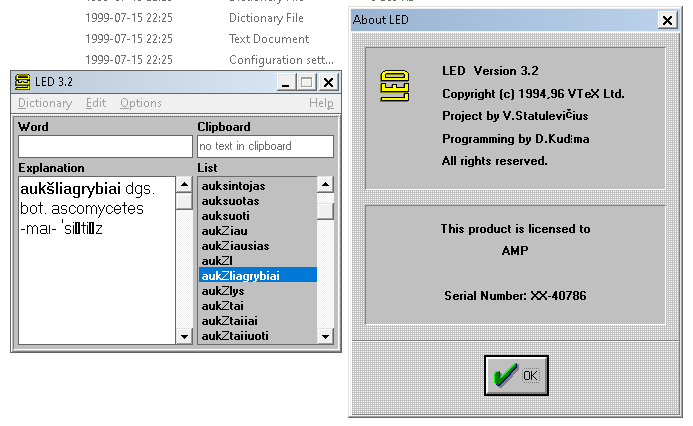Click the 'All rights reserved.' line
Image resolution: width=693 pixels, height=426 pixels.
click(495, 161)
